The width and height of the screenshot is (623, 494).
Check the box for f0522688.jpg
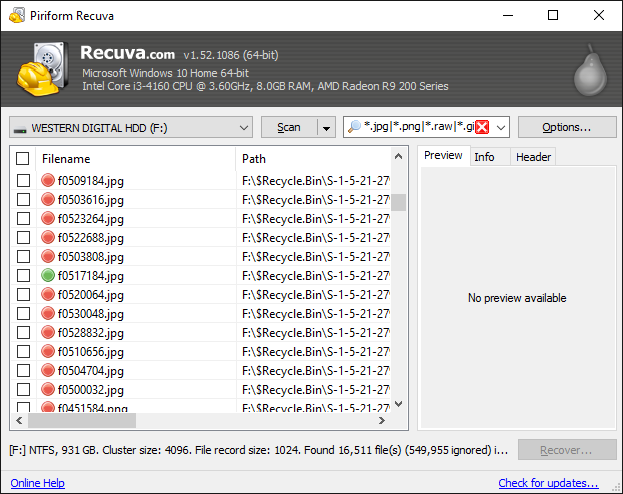click(23, 237)
